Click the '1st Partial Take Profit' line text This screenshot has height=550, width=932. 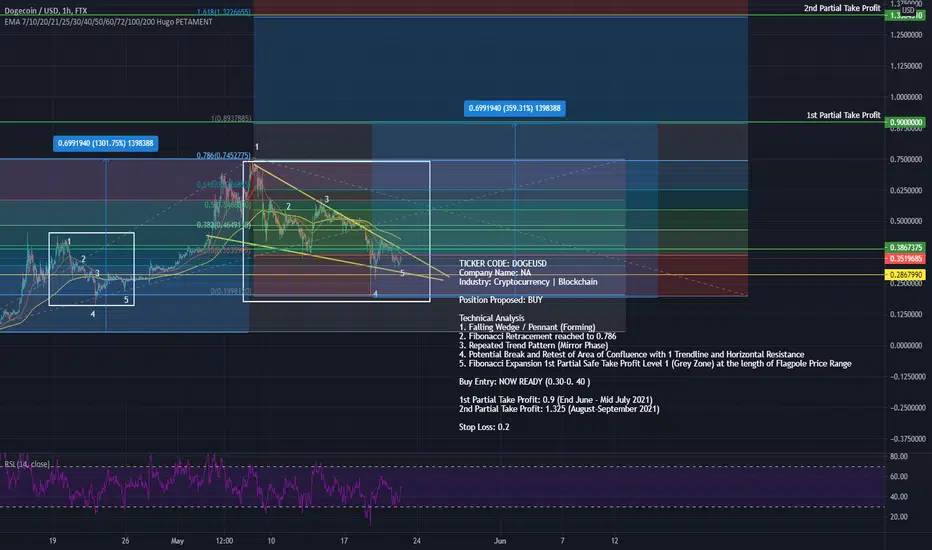(x=843, y=115)
